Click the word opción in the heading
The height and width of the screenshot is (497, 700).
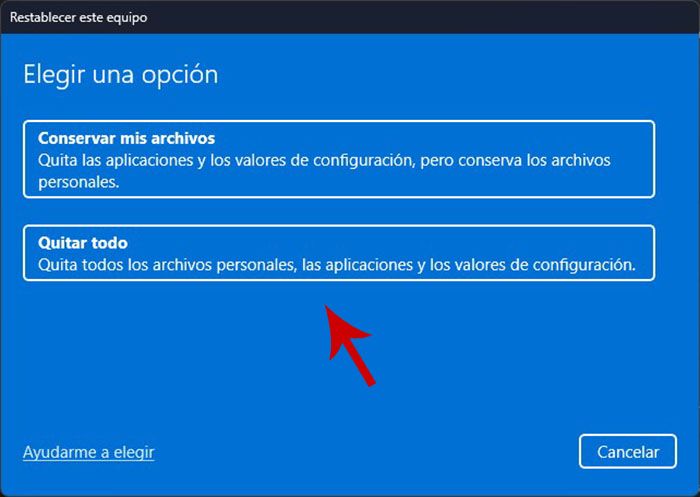180,75
